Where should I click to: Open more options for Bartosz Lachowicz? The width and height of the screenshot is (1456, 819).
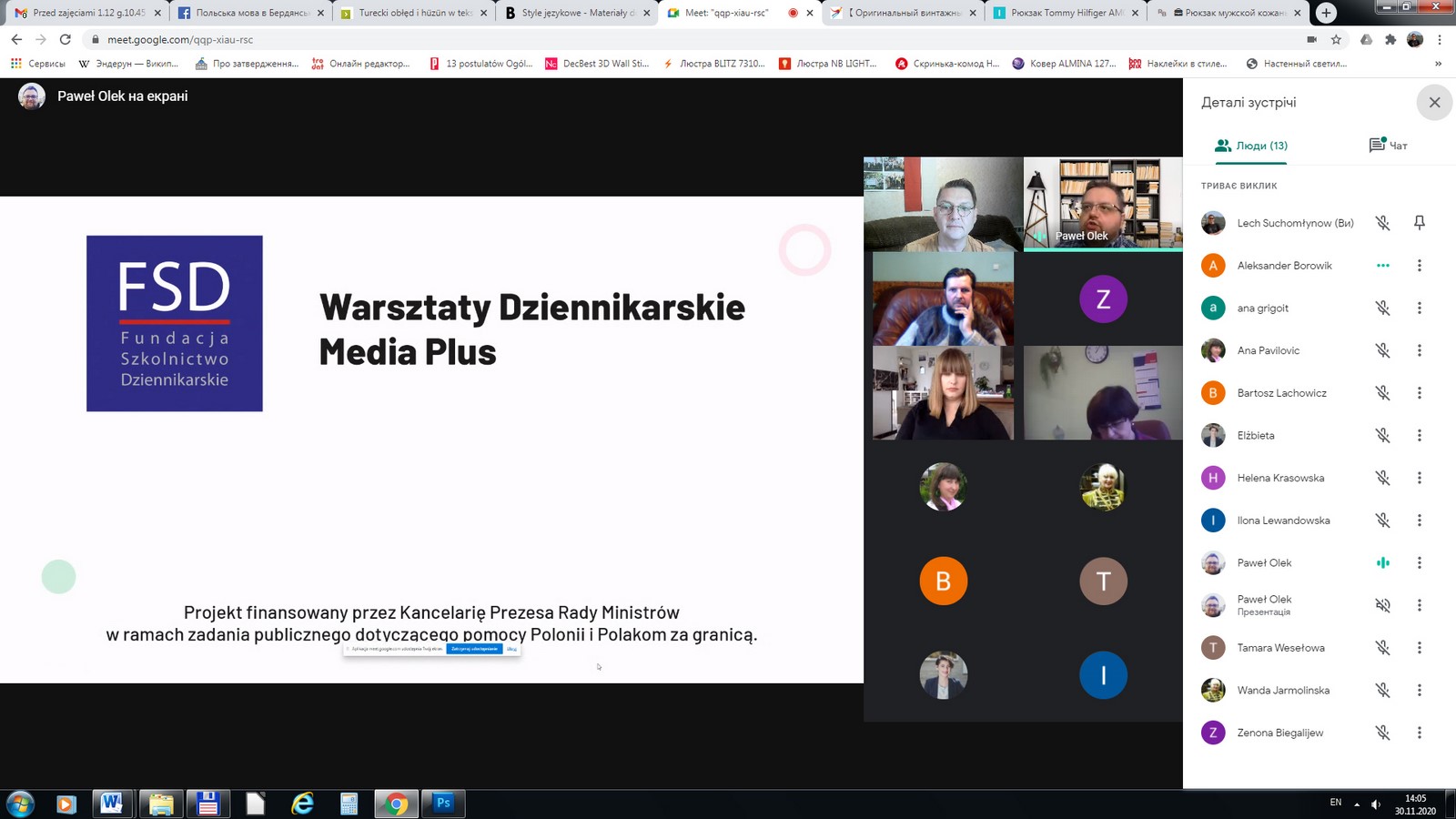(1419, 393)
